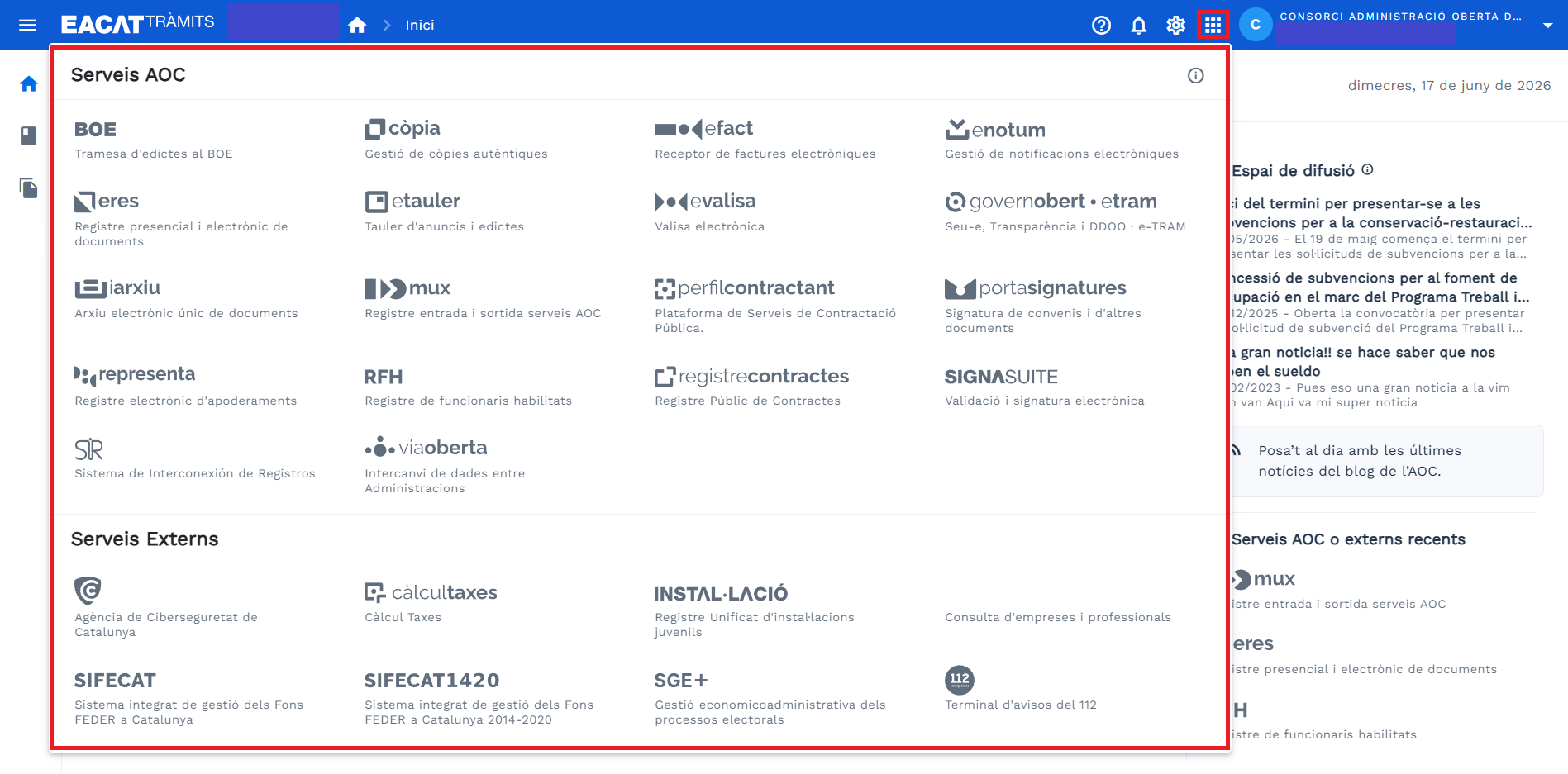Click the user avatar letter C
The width and height of the screenshot is (1568, 774).
1255,25
